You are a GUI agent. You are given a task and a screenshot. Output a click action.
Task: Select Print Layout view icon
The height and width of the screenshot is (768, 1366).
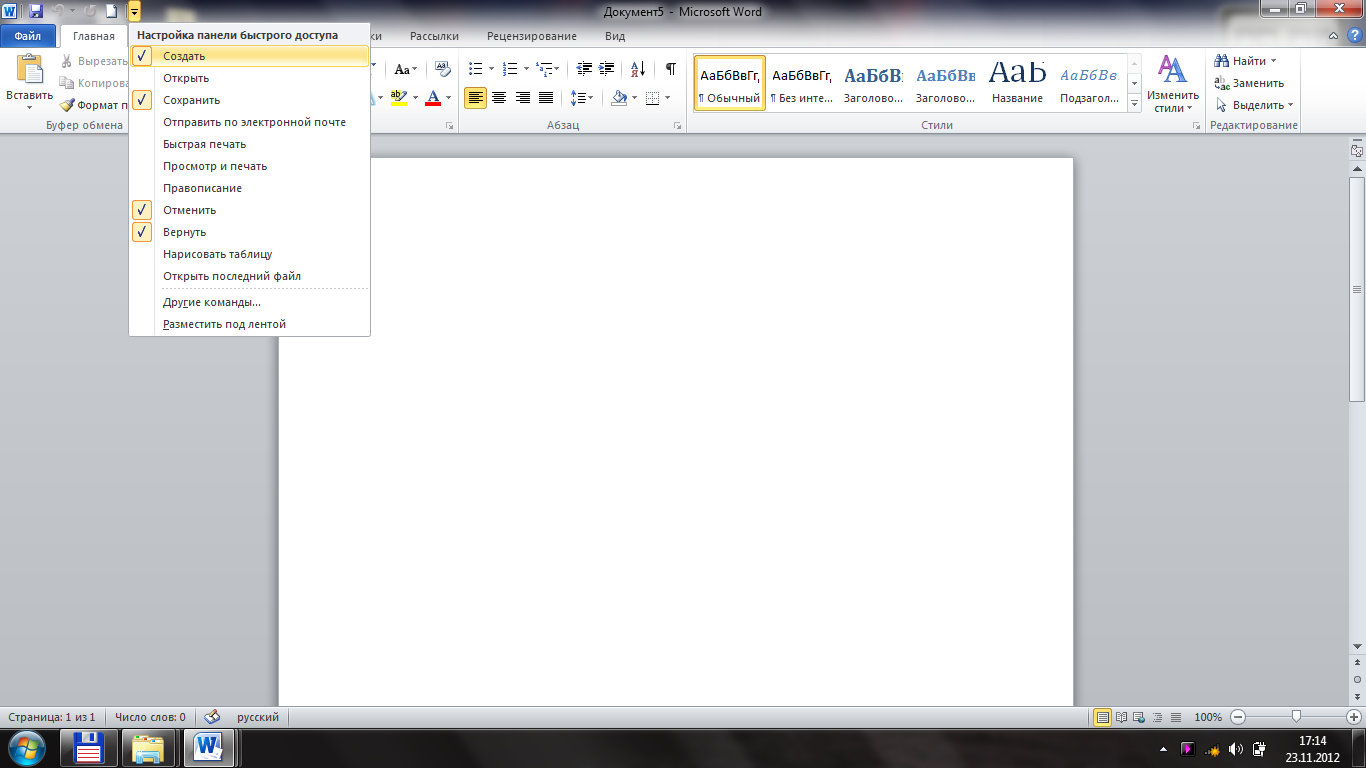click(x=1103, y=717)
